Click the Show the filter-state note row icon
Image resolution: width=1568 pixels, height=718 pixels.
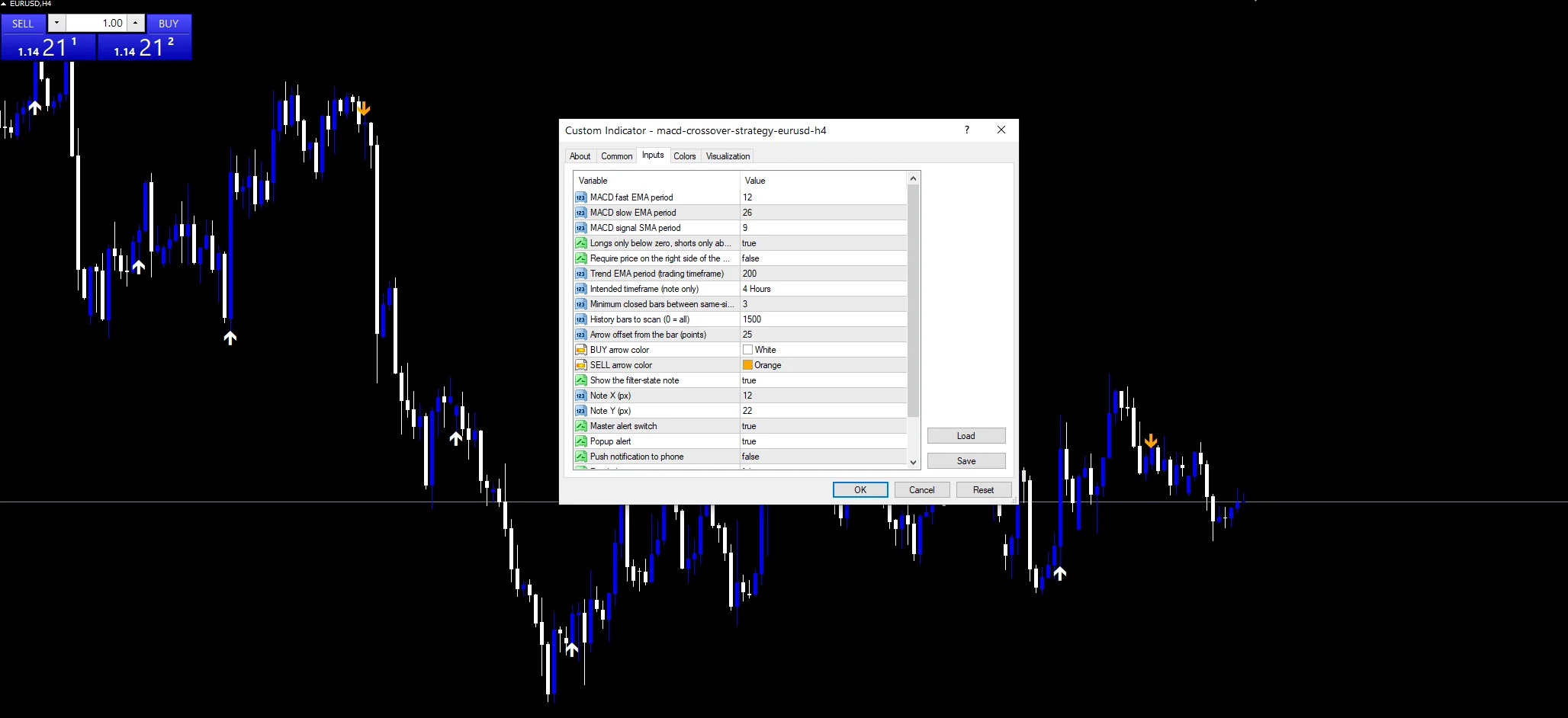(x=581, y=380)
